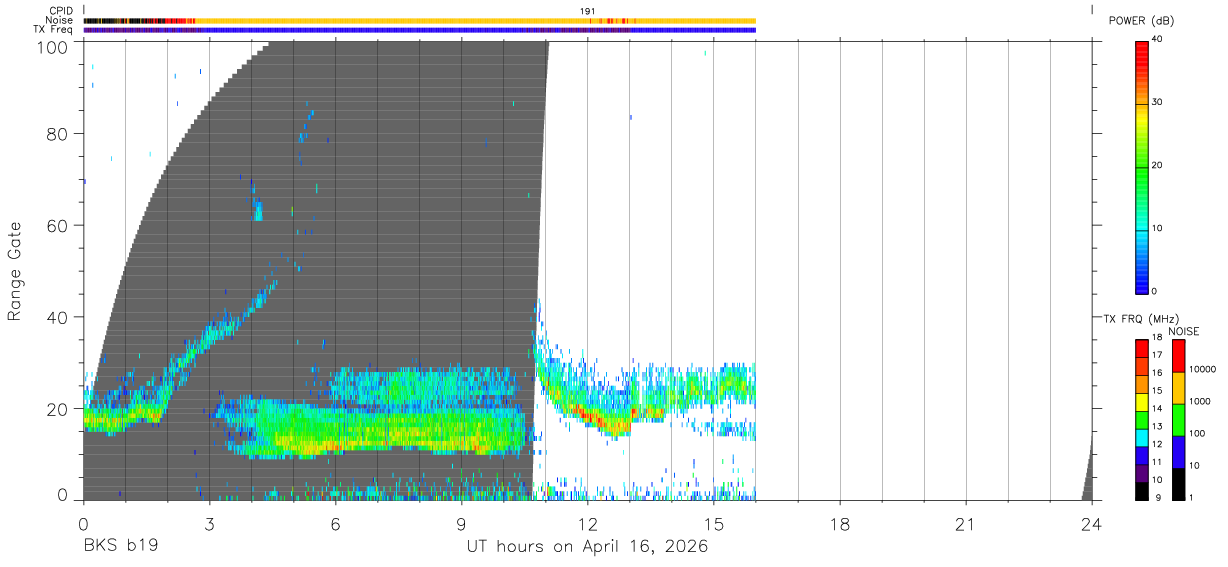
Task: Pick the red top segment of the TX FRQ bar
Action: click(1142, 348)
